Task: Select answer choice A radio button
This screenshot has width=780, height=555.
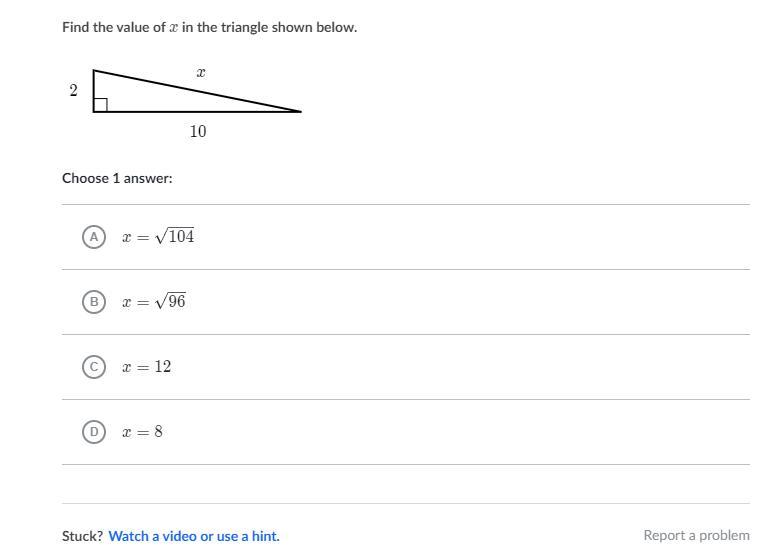Action: tap(93, 237)
